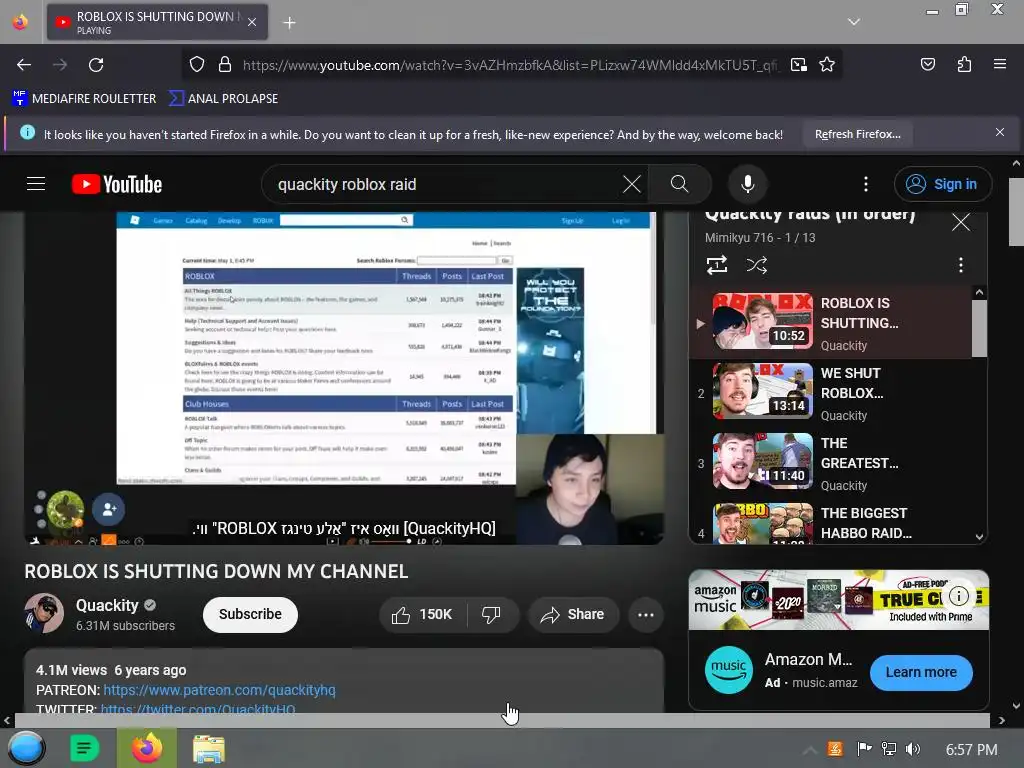Dislike the video
1024x768 pixels.
[x=491, y=615]
